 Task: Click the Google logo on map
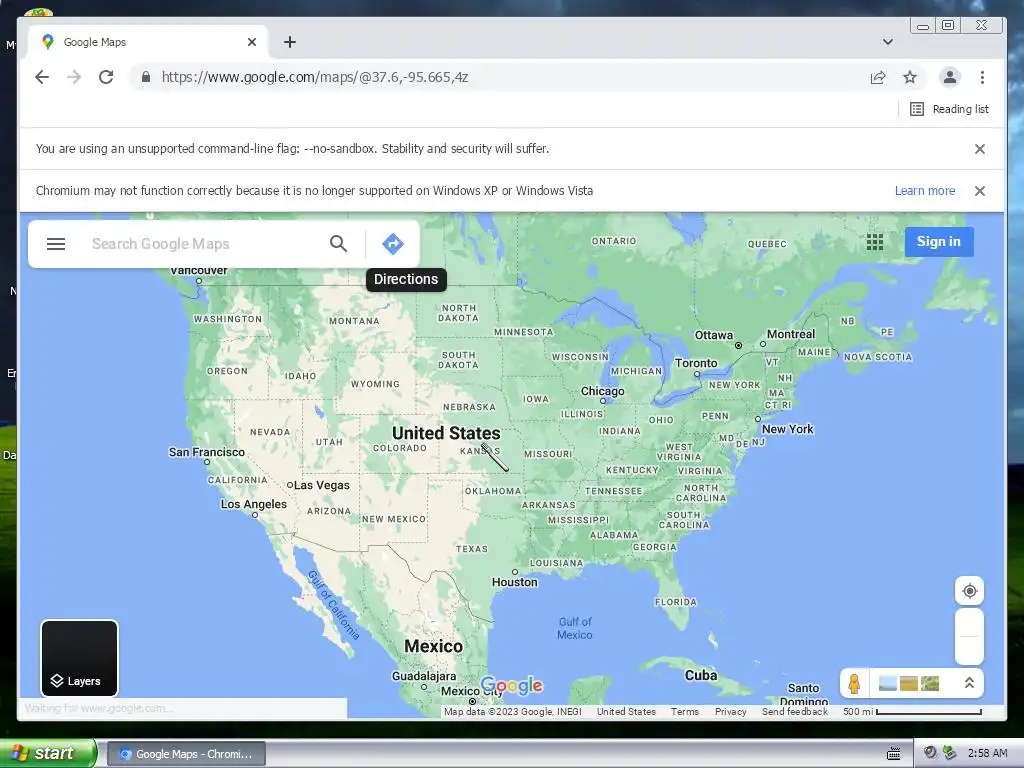click(x=511, y=686)
